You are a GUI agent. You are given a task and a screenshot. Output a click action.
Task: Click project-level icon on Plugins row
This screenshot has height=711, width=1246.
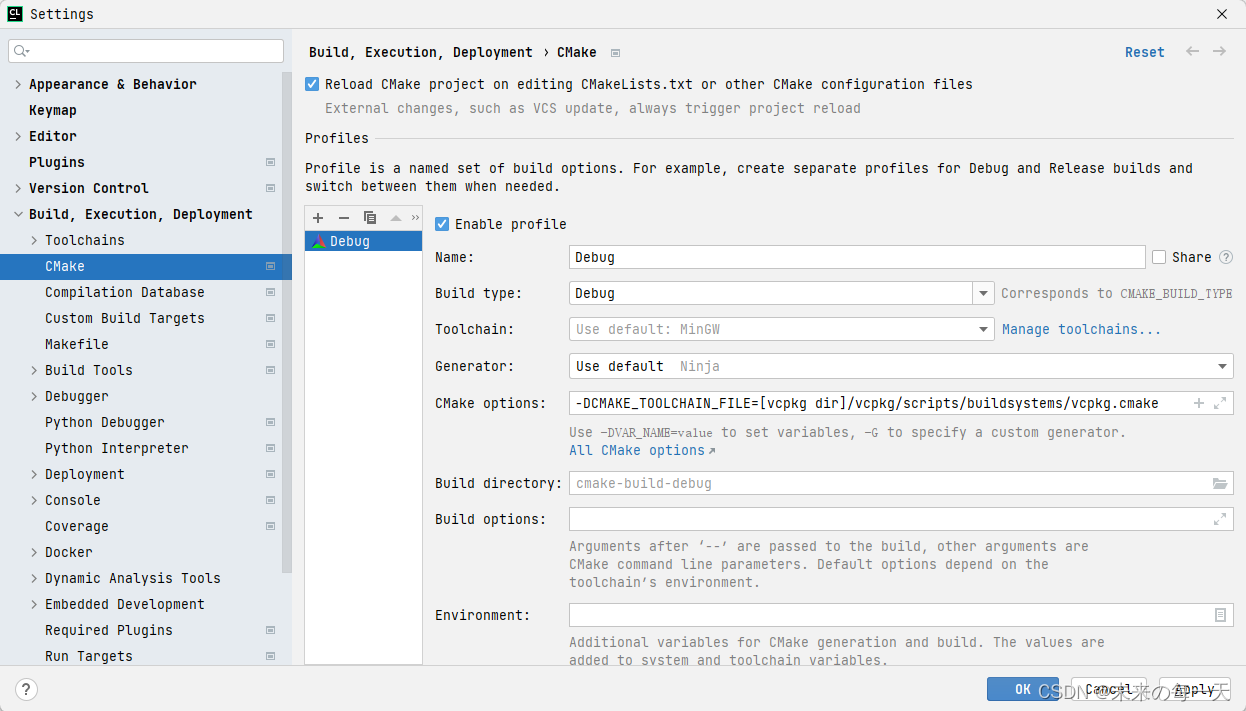tap(270, 162)
